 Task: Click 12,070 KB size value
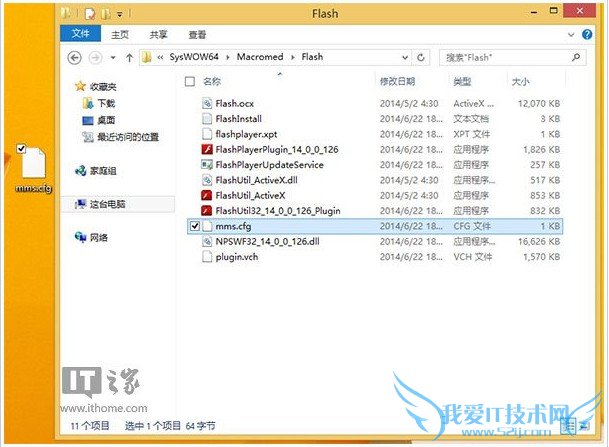[539, 103]
